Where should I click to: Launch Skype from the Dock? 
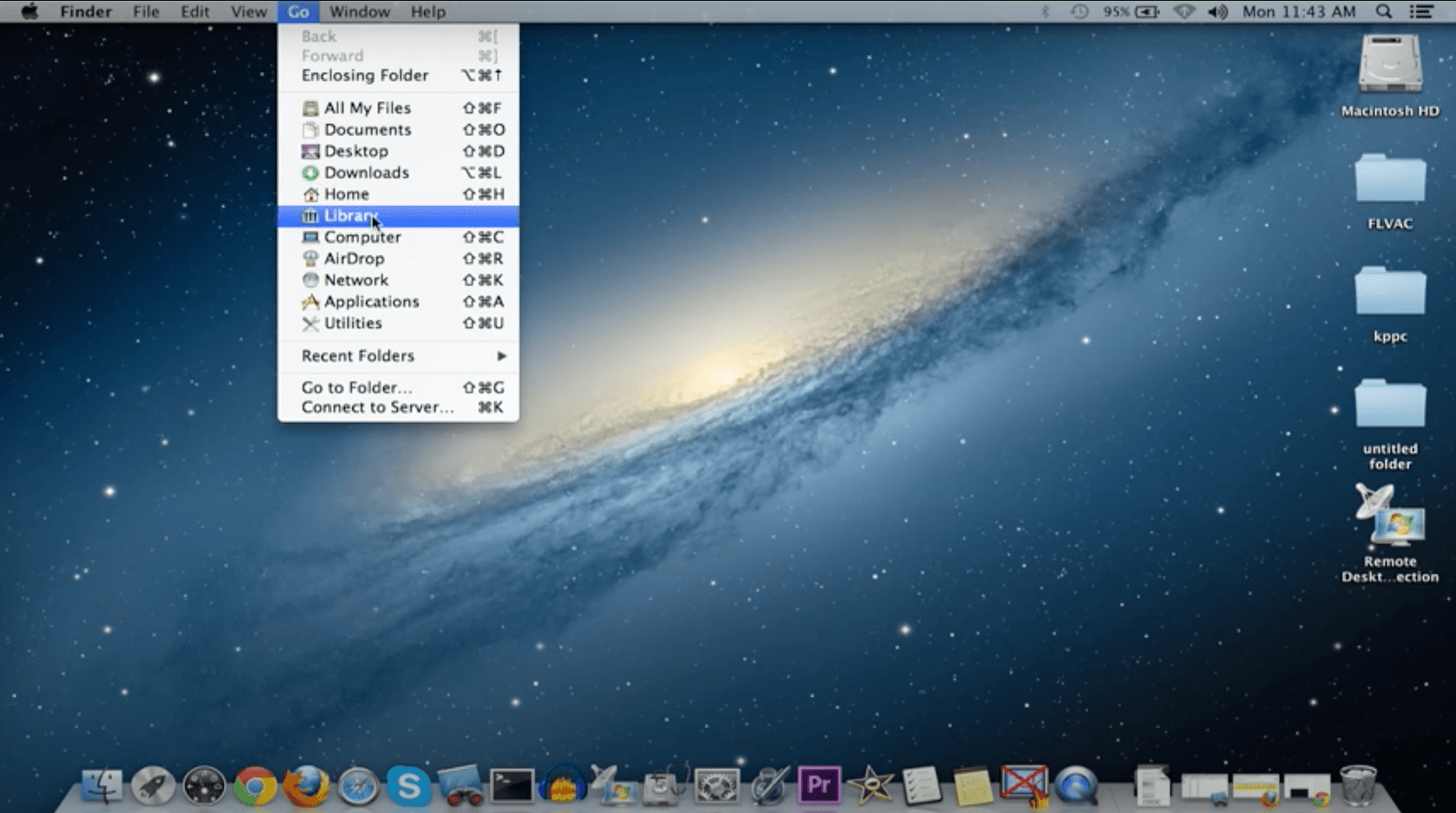[408, 786]
